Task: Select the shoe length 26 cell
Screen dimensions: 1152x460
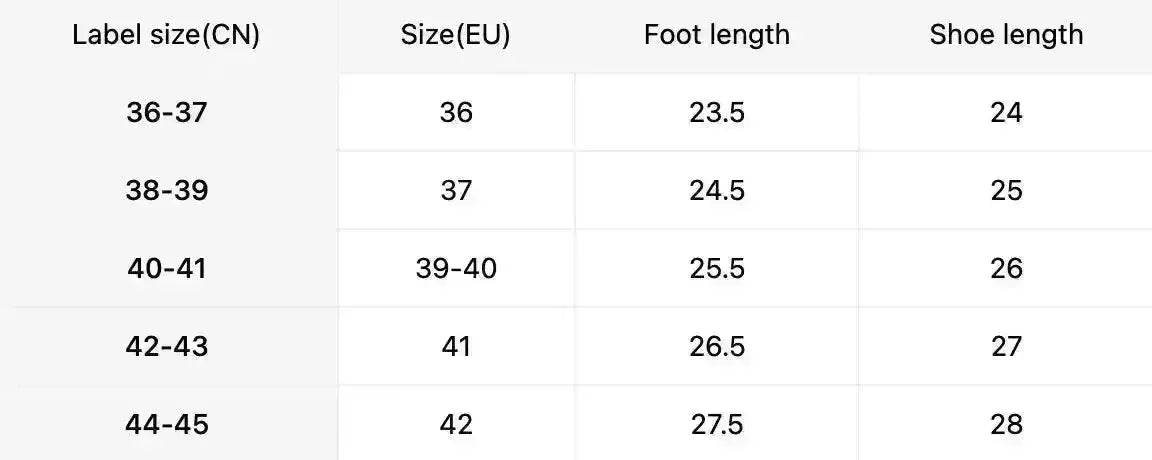Action: 1006,268
